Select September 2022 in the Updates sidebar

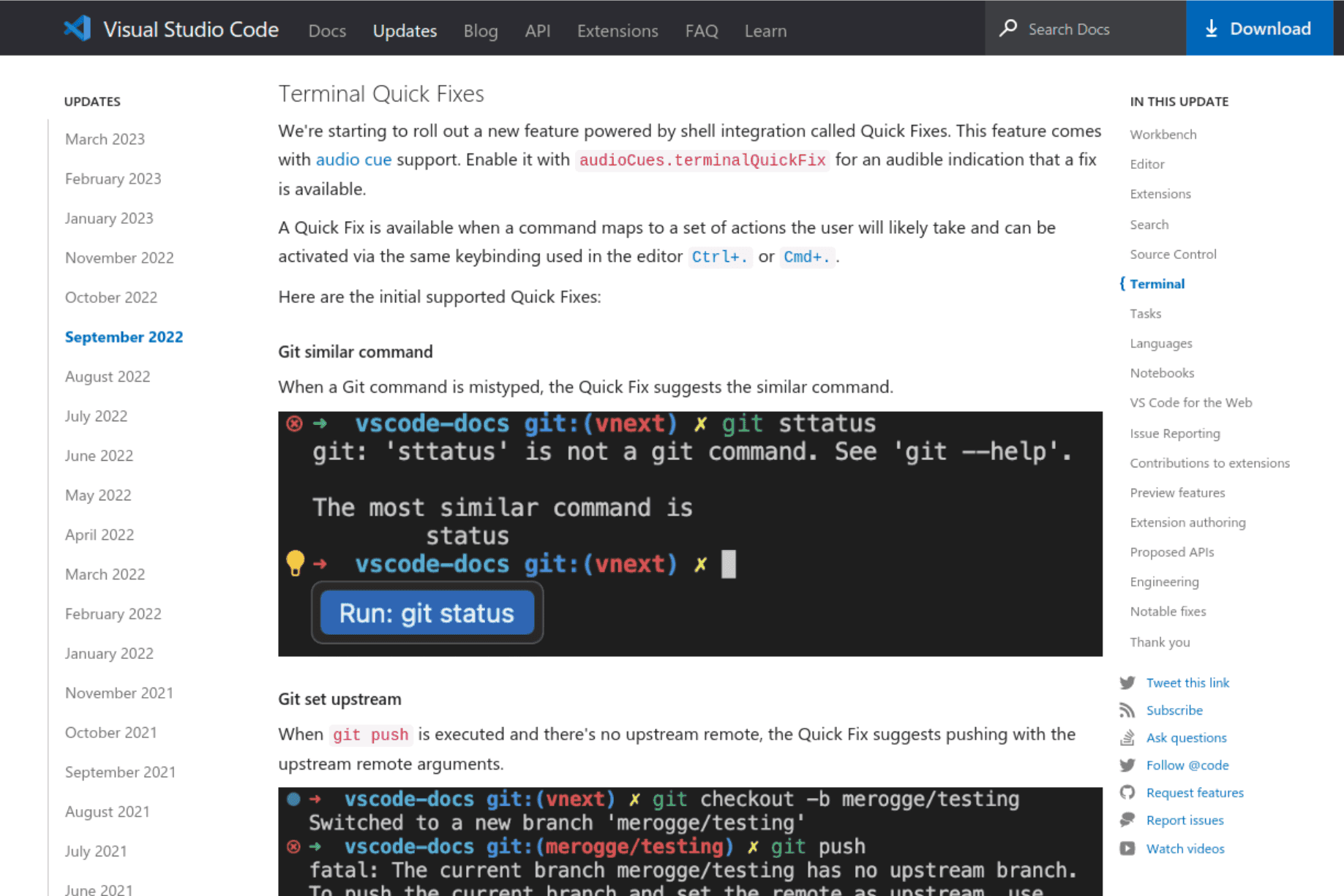tap(124, 337)
